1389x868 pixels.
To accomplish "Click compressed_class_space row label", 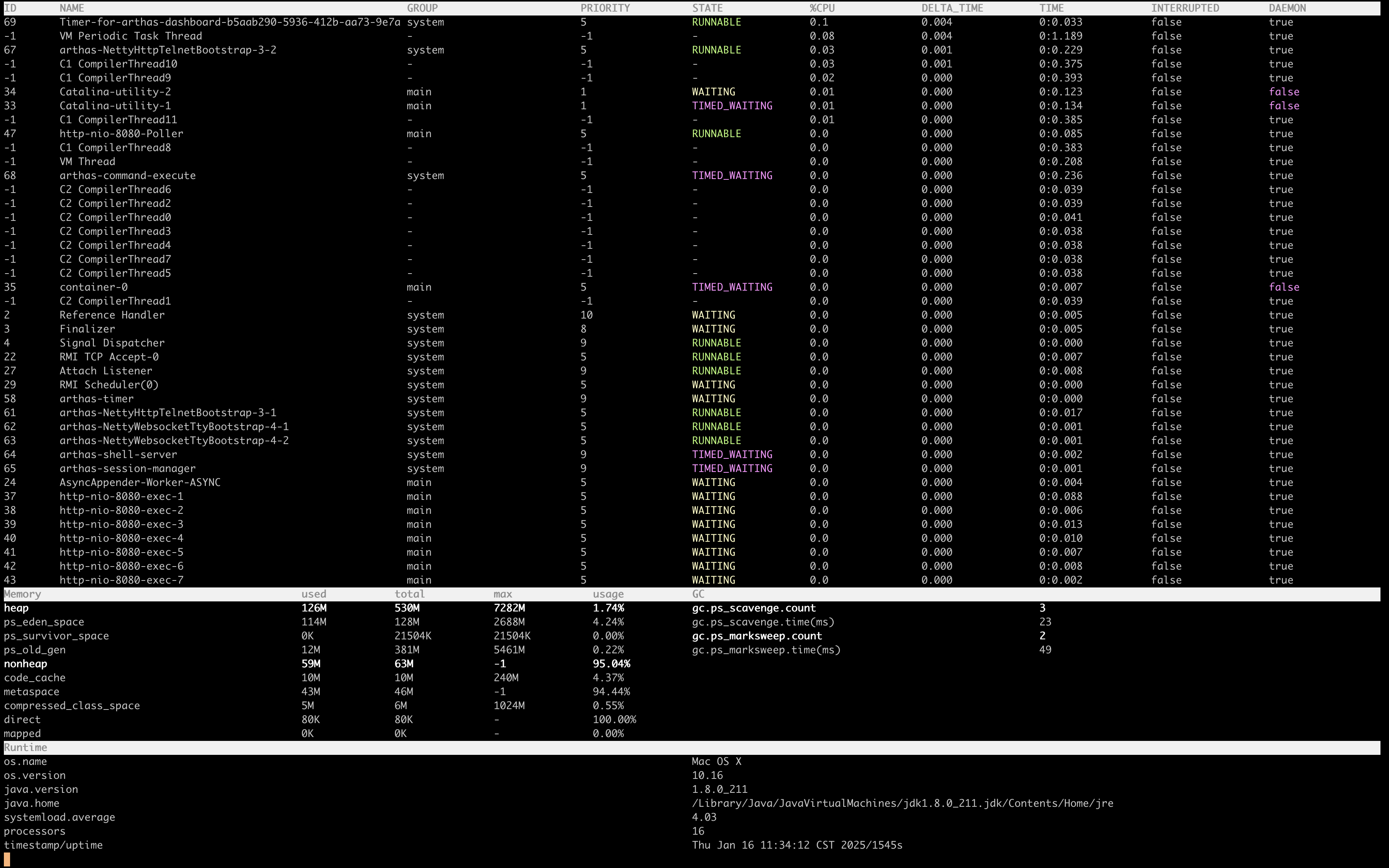I will click(72, 706).
